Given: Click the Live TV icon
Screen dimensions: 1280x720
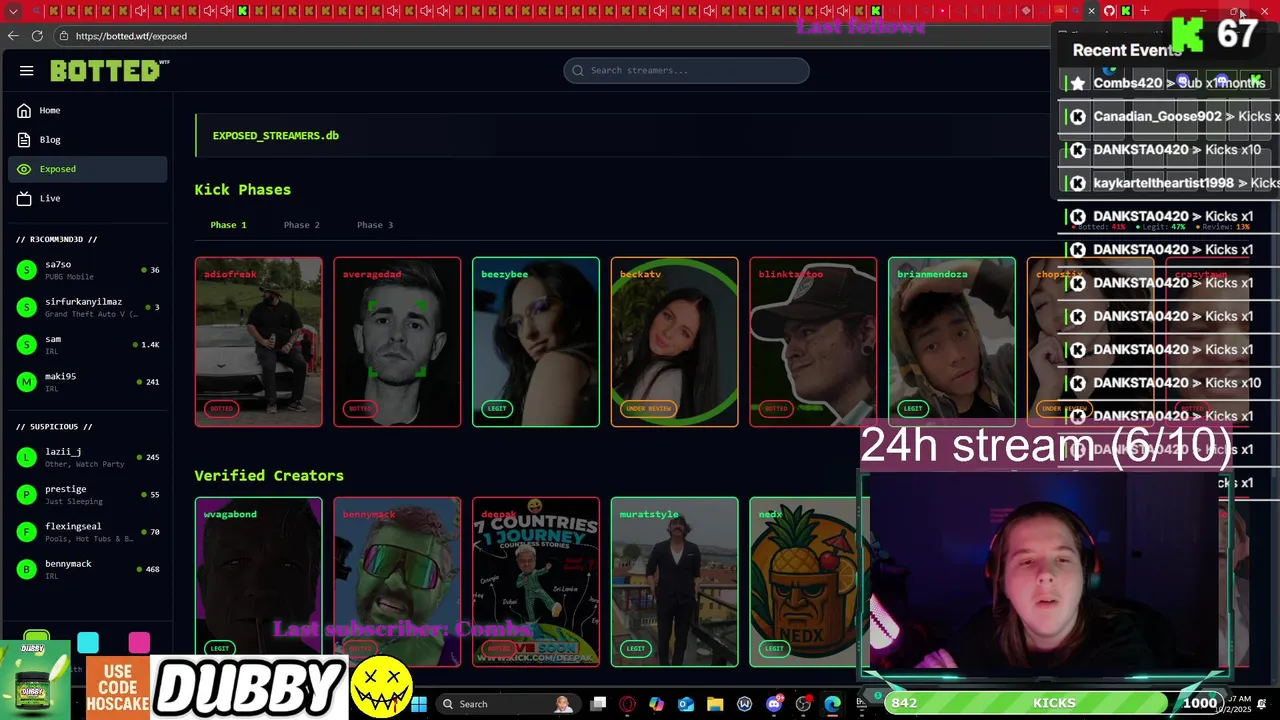Looking at the screenshot, I should click(24, 198).
